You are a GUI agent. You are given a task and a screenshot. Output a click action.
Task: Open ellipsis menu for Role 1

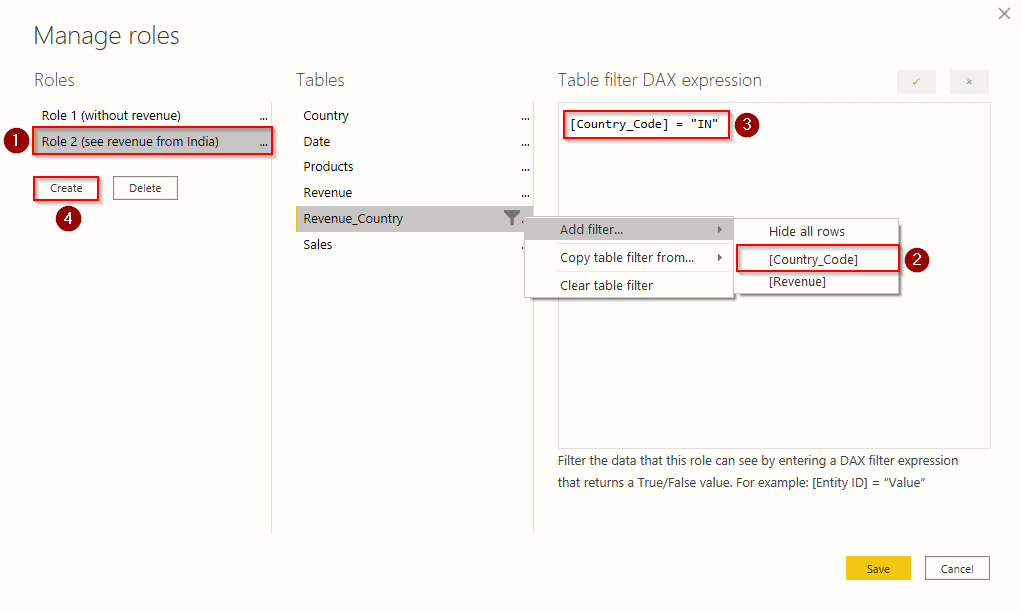pos(263,116)
